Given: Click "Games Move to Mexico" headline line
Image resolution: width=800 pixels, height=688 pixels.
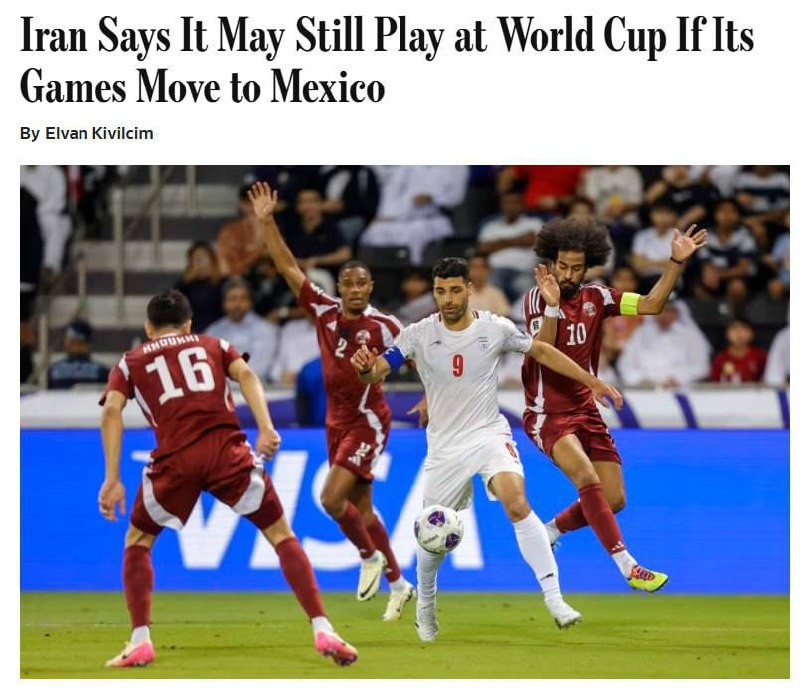Looking at the screenshot, I should (x=202, y=87).
